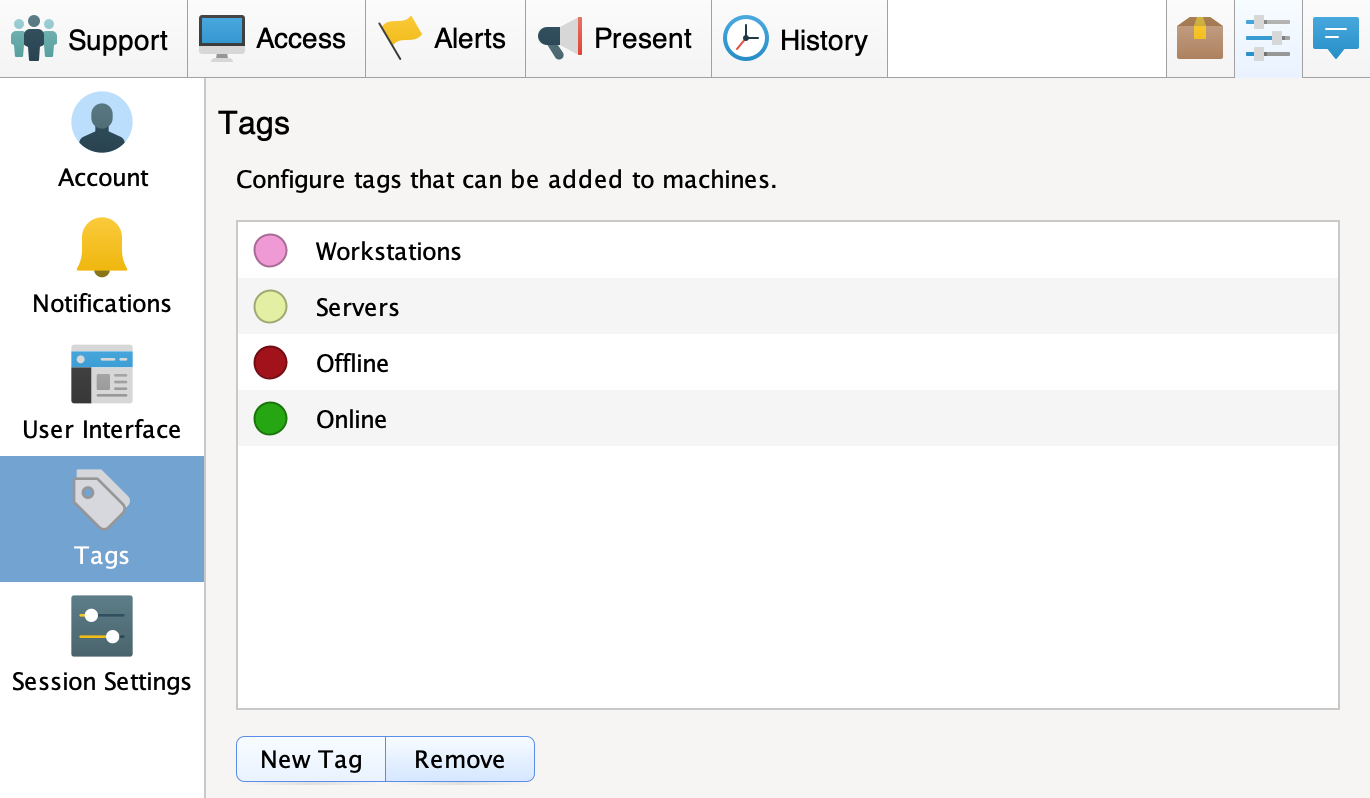Select the Workstations tag name

388,251
